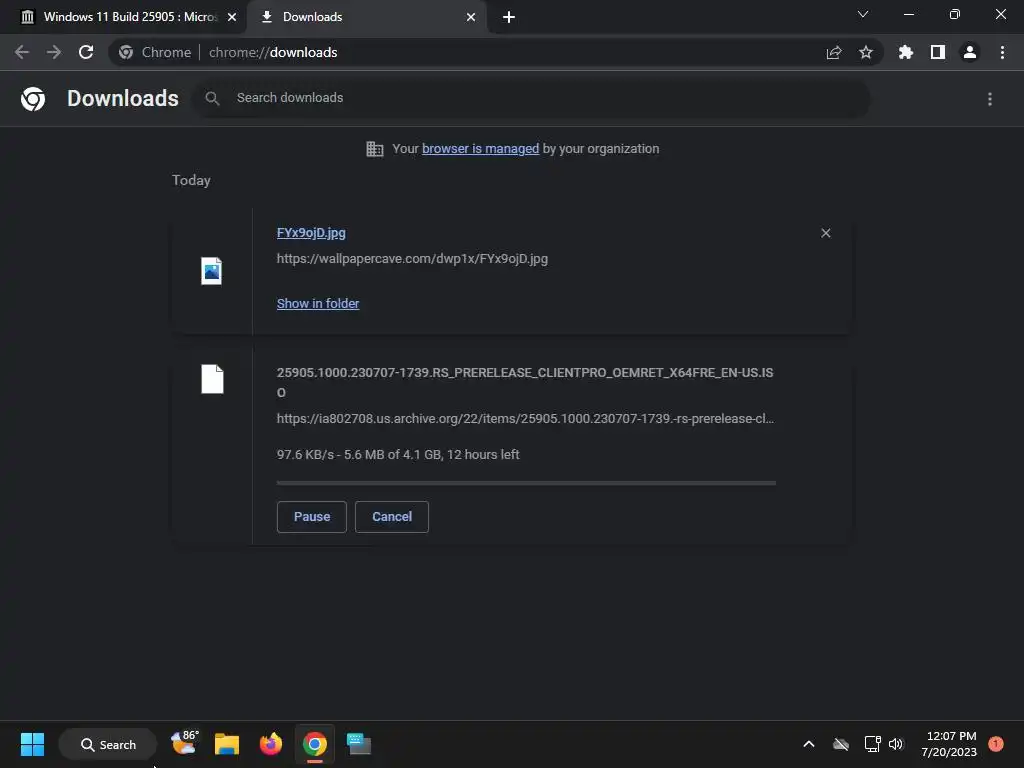Screen dimensions: 1024x768
Task: Click the FYx9ojD.jpg image file icon
Action: pyautogui.click(x=211, y=271)
